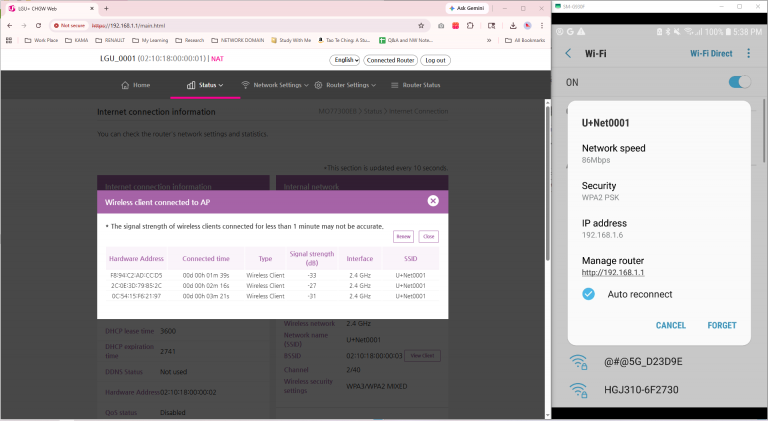The image size is (768, 421).
Task: Click CANCEL in the U+Net0001 dialog
Action: tap(671, 325)
